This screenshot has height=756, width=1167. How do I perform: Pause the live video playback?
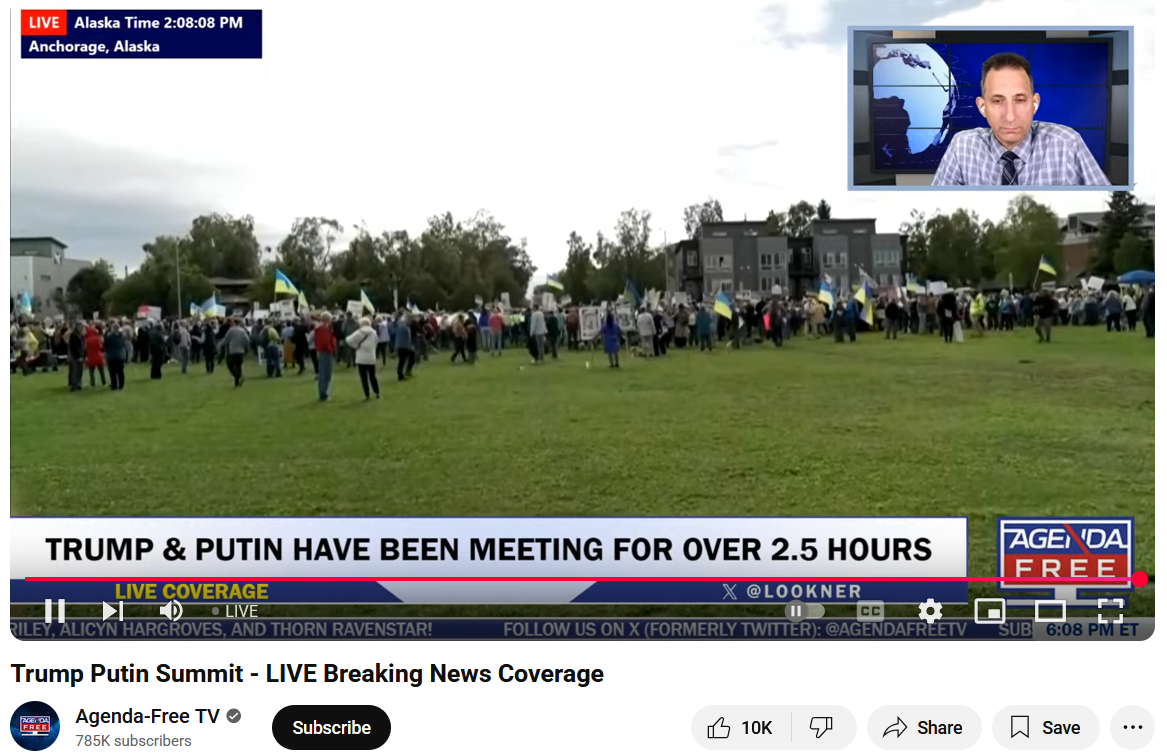(x=54, y=611)
